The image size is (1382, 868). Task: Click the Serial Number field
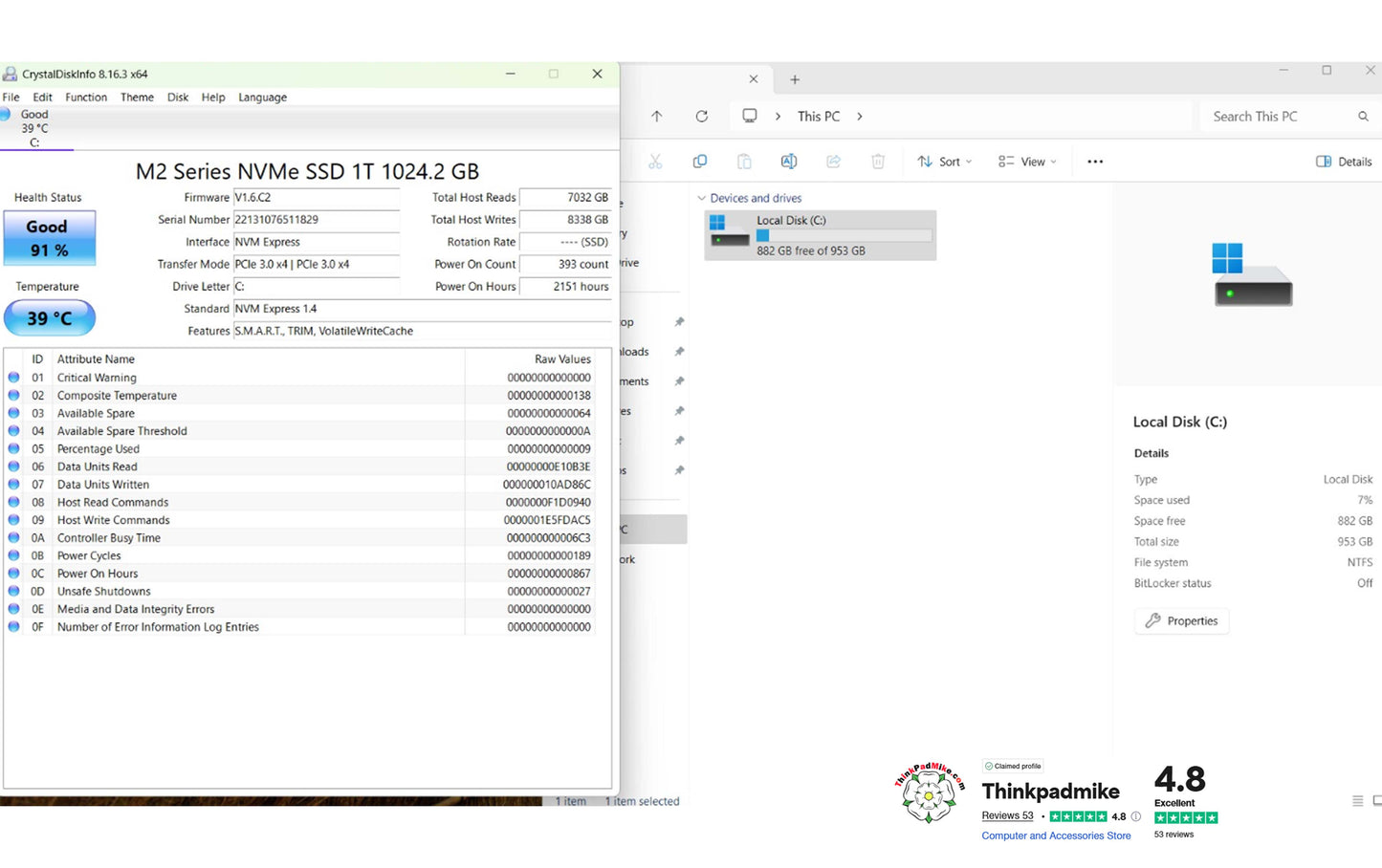[x=317, y=220]
